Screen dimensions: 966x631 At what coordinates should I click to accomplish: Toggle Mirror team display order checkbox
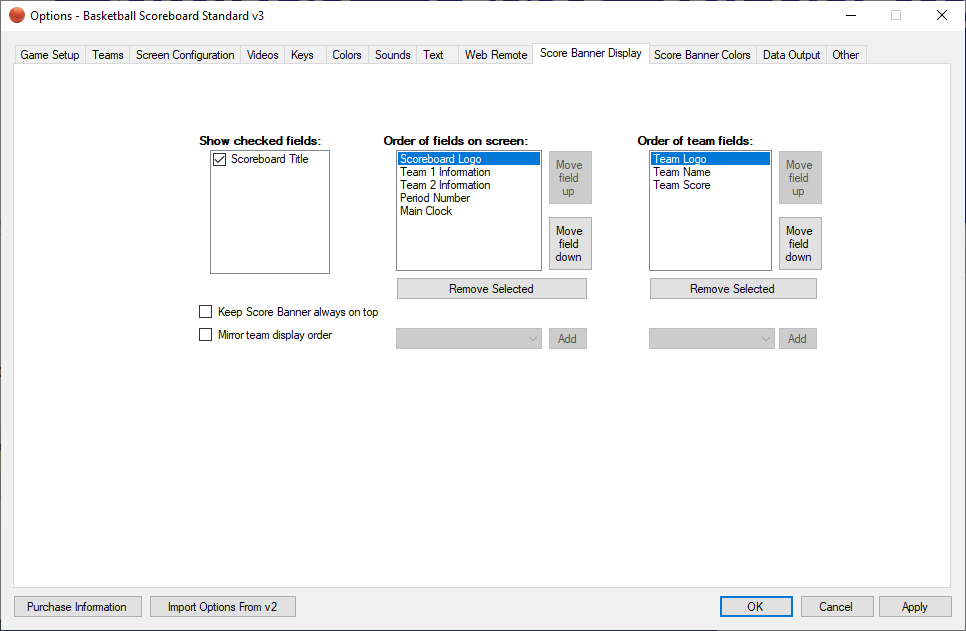[x=206, y=335]
